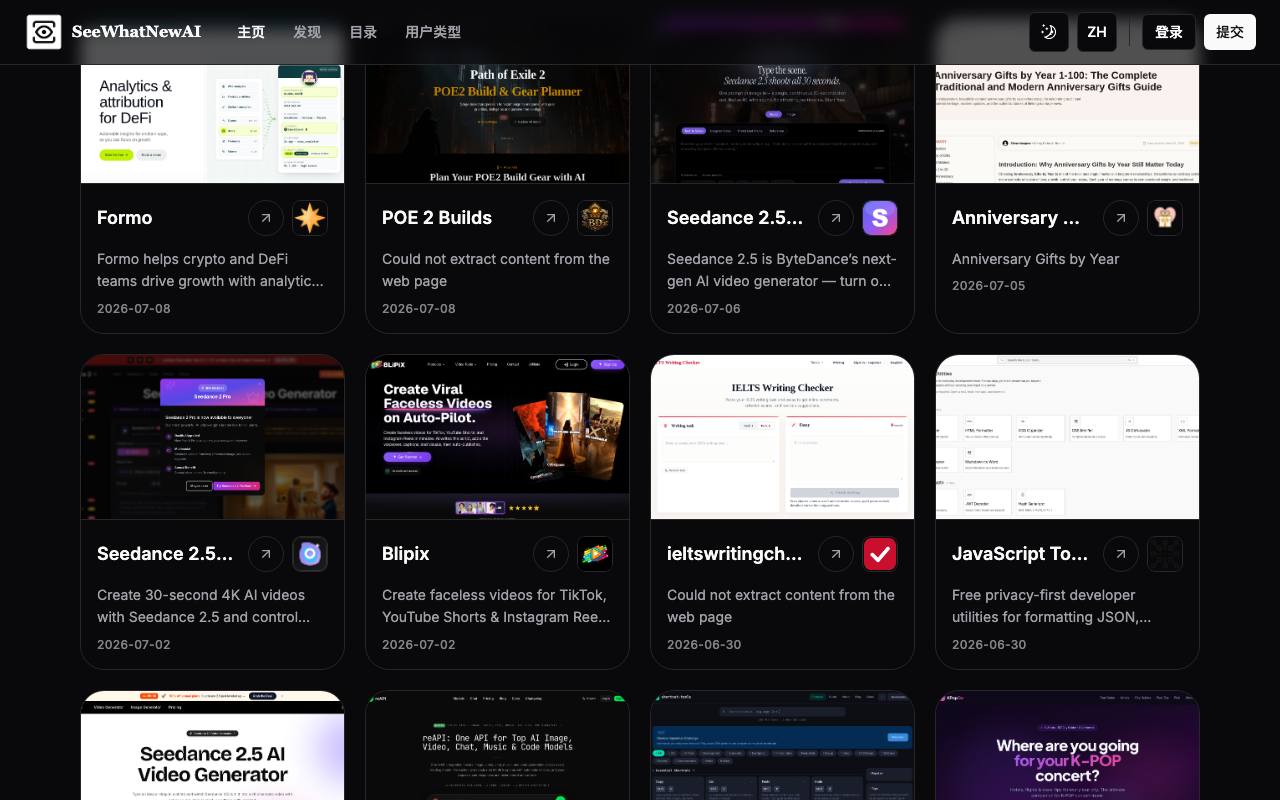1280x800 pixels.
Task: Open the 用户类型 nav item
Action: click(x=433, y=32)
